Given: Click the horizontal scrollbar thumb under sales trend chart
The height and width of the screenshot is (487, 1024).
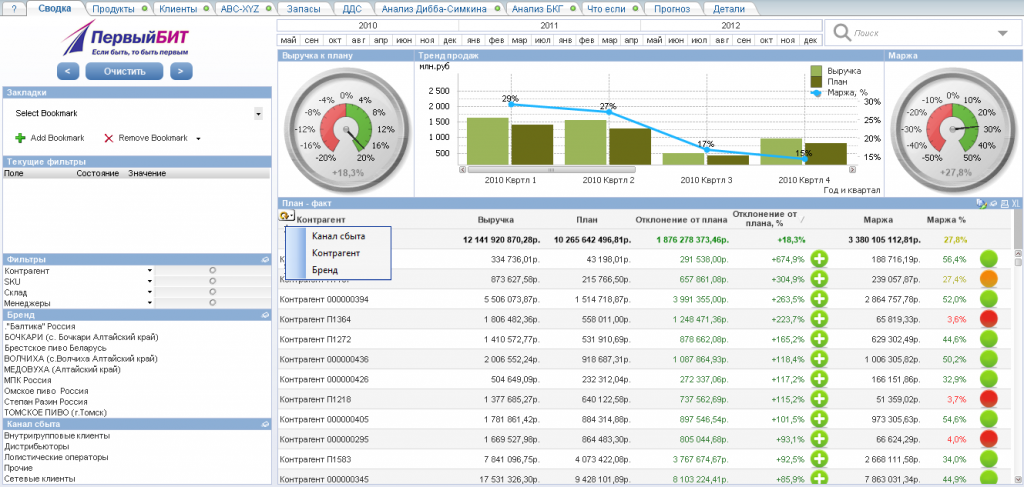Looking at the screenshot, I should (x=553, y=170).
